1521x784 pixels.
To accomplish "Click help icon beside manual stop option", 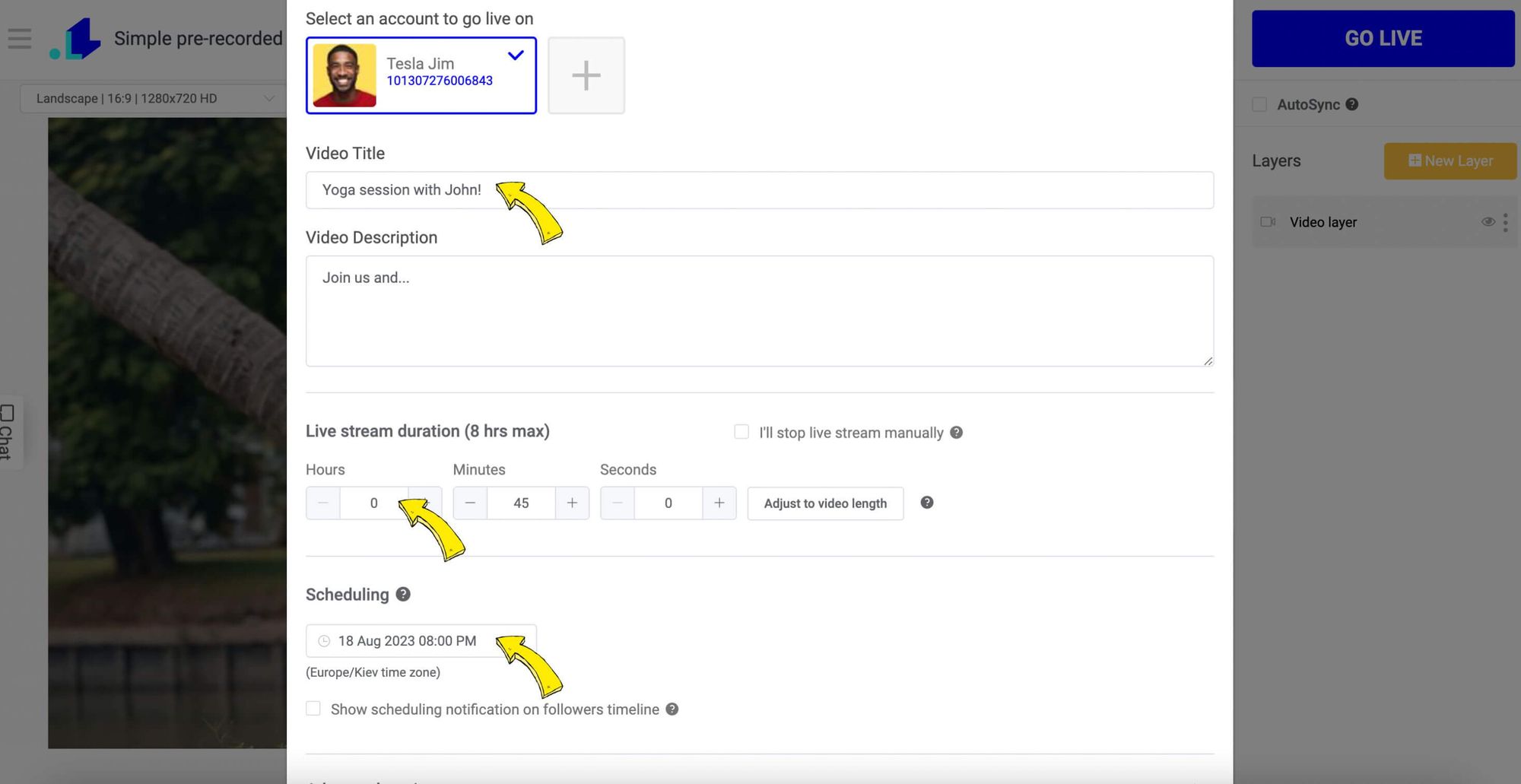I will (x=957, y=432).
